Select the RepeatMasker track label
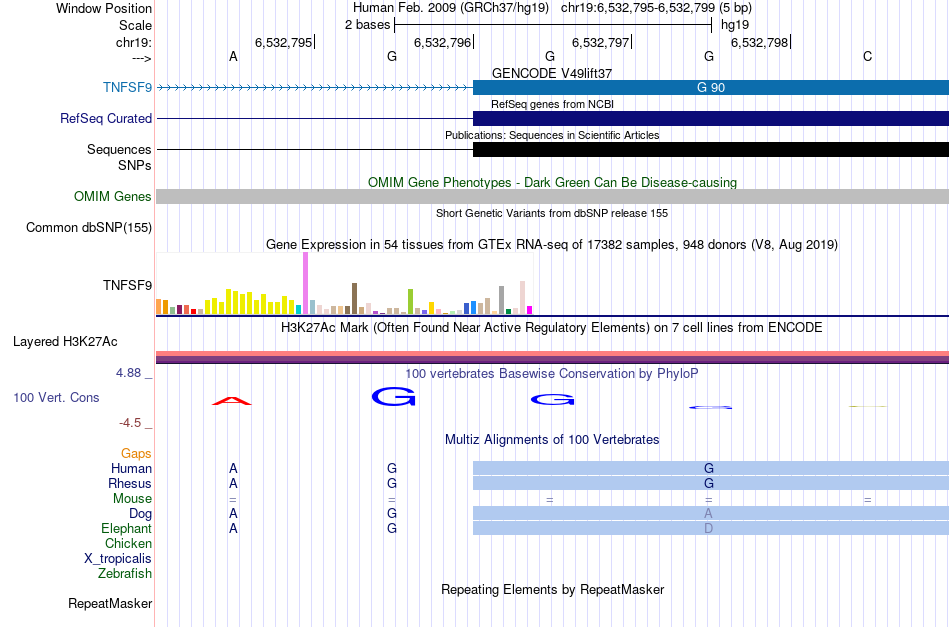 tap(110, 603)
